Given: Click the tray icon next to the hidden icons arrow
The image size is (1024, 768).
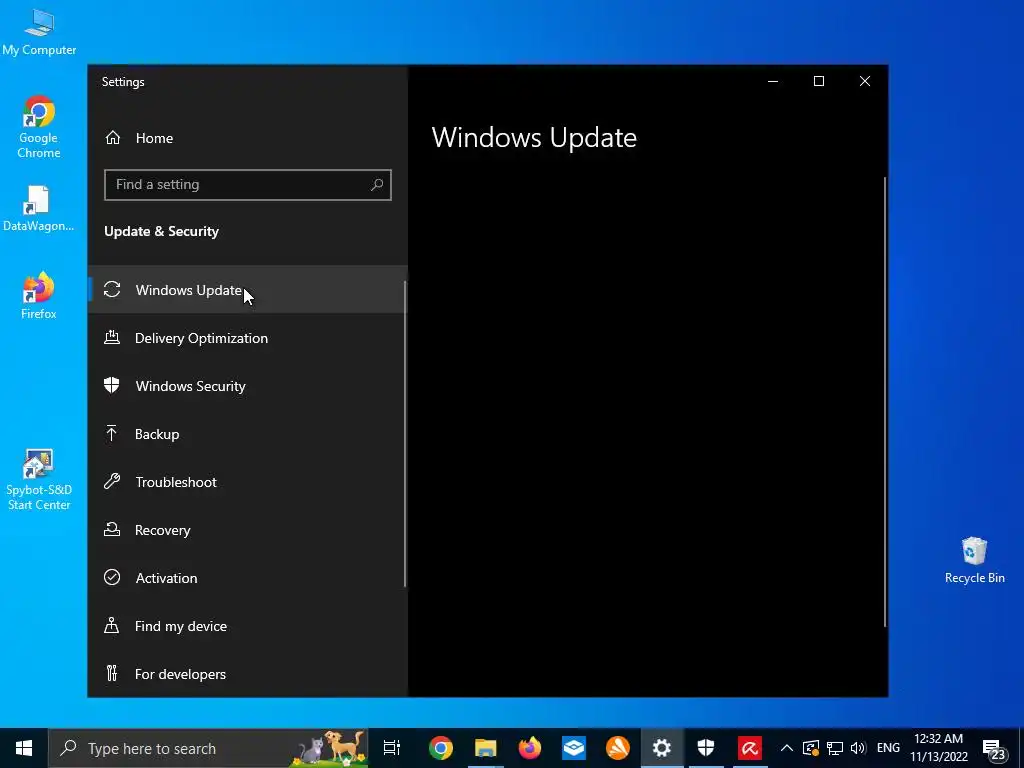Looking at the screenshot, I should tap(810, 748).
